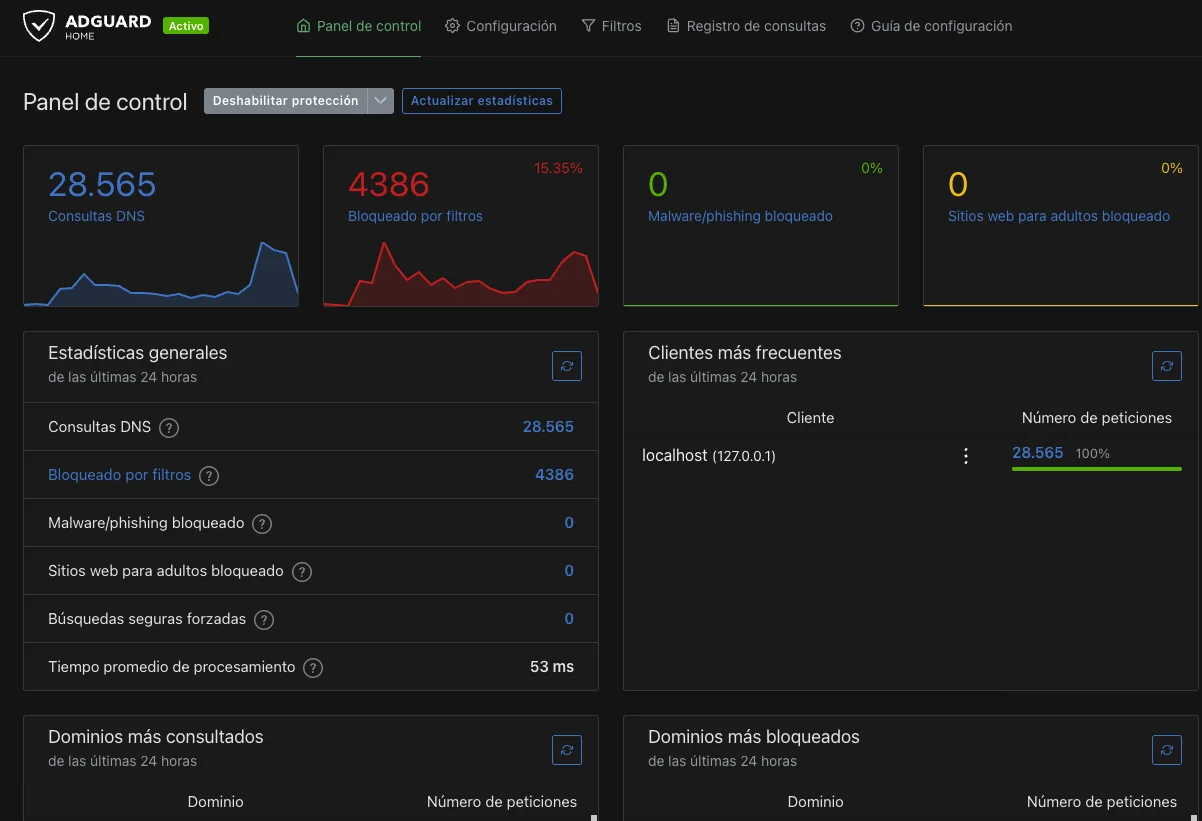Open help tooltip for Tiempo promedio de procesamiento
Viewport: 1202px width, 821px height.
tap(313, 668)
